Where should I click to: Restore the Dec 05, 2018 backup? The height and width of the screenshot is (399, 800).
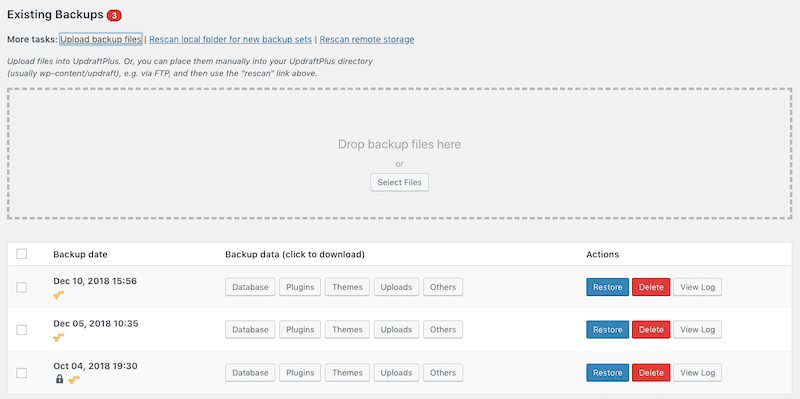pyautogui.click(x=608, y=330)
